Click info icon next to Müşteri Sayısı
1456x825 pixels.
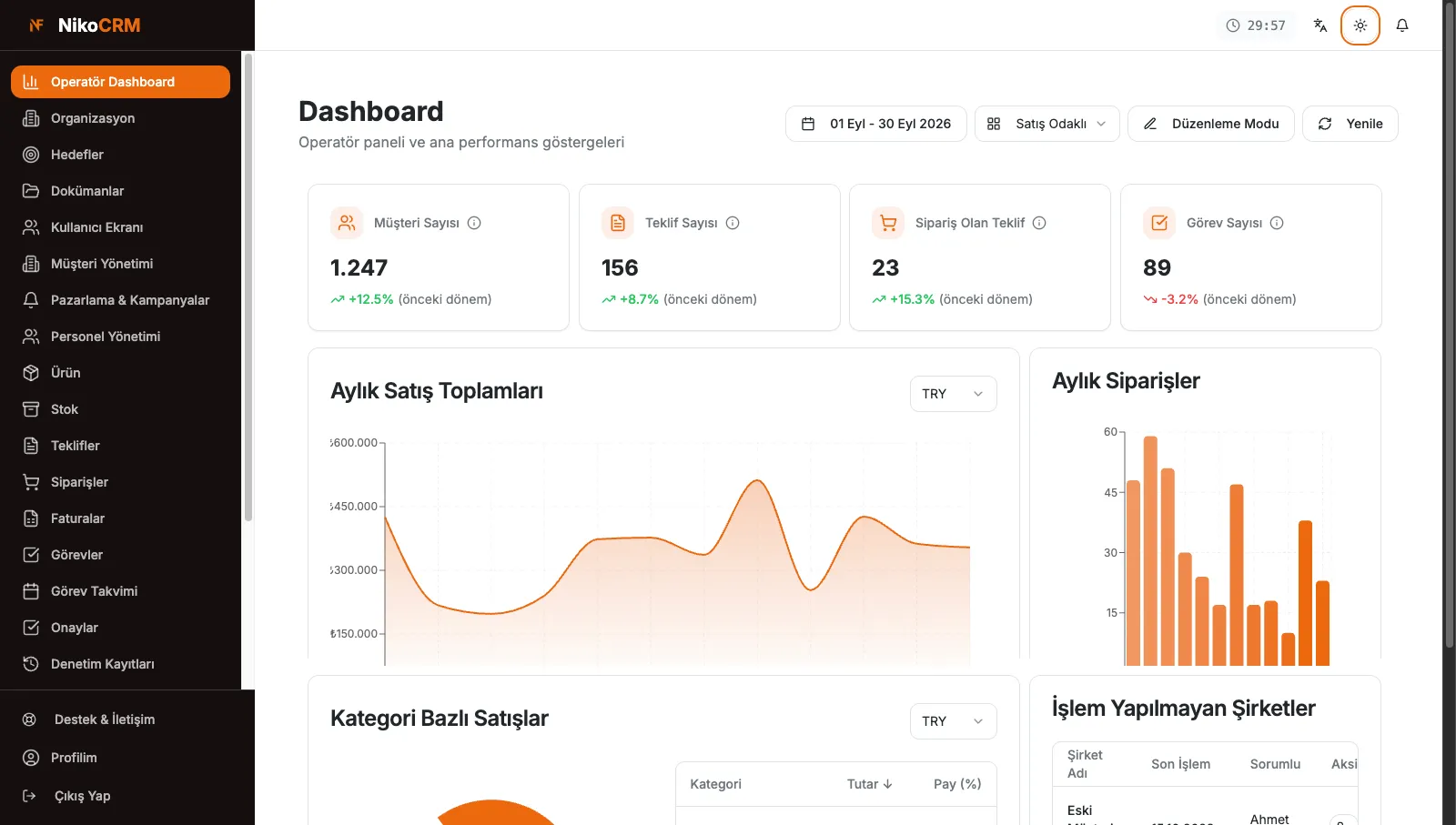tap(474, 223)
